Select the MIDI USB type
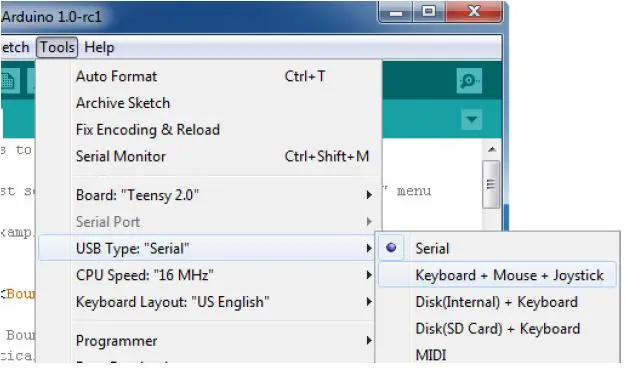The image size is (628, 368). click(497, 354)
